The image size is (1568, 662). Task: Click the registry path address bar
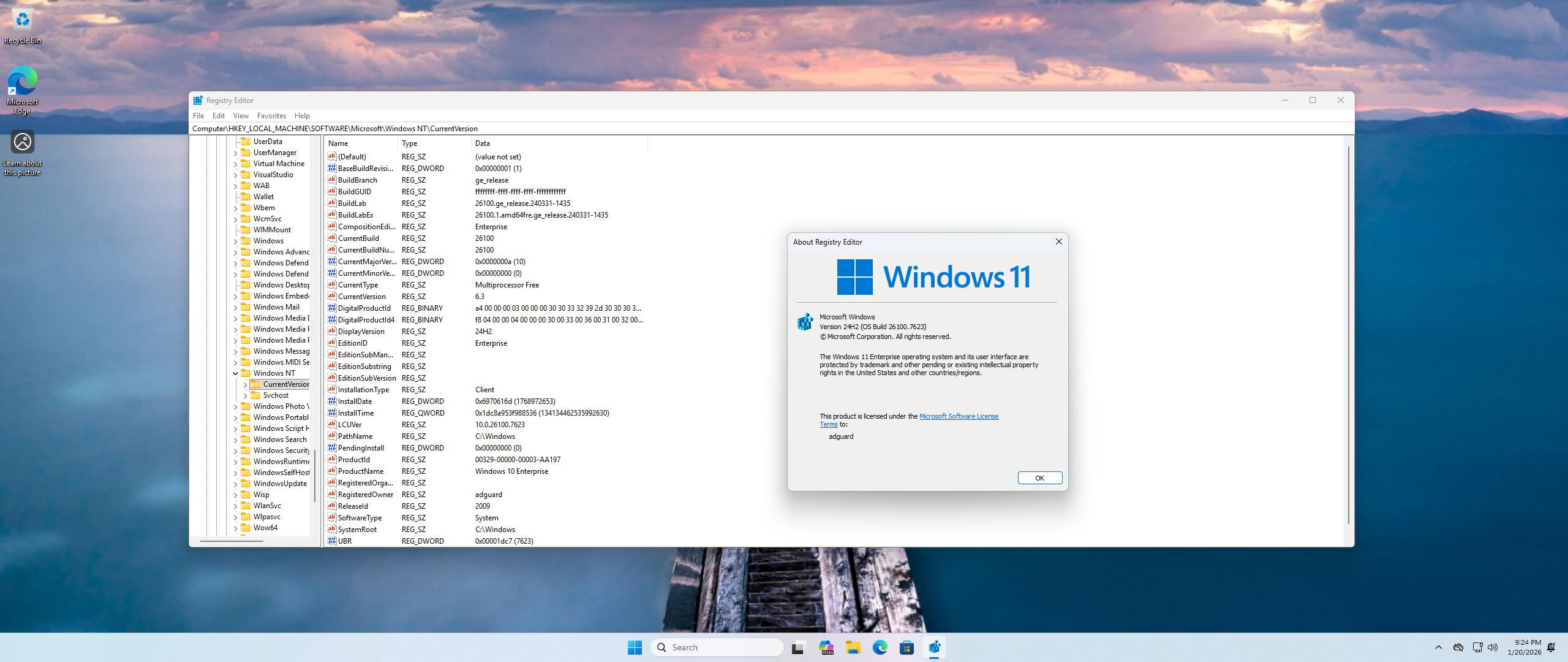point(735,129)
